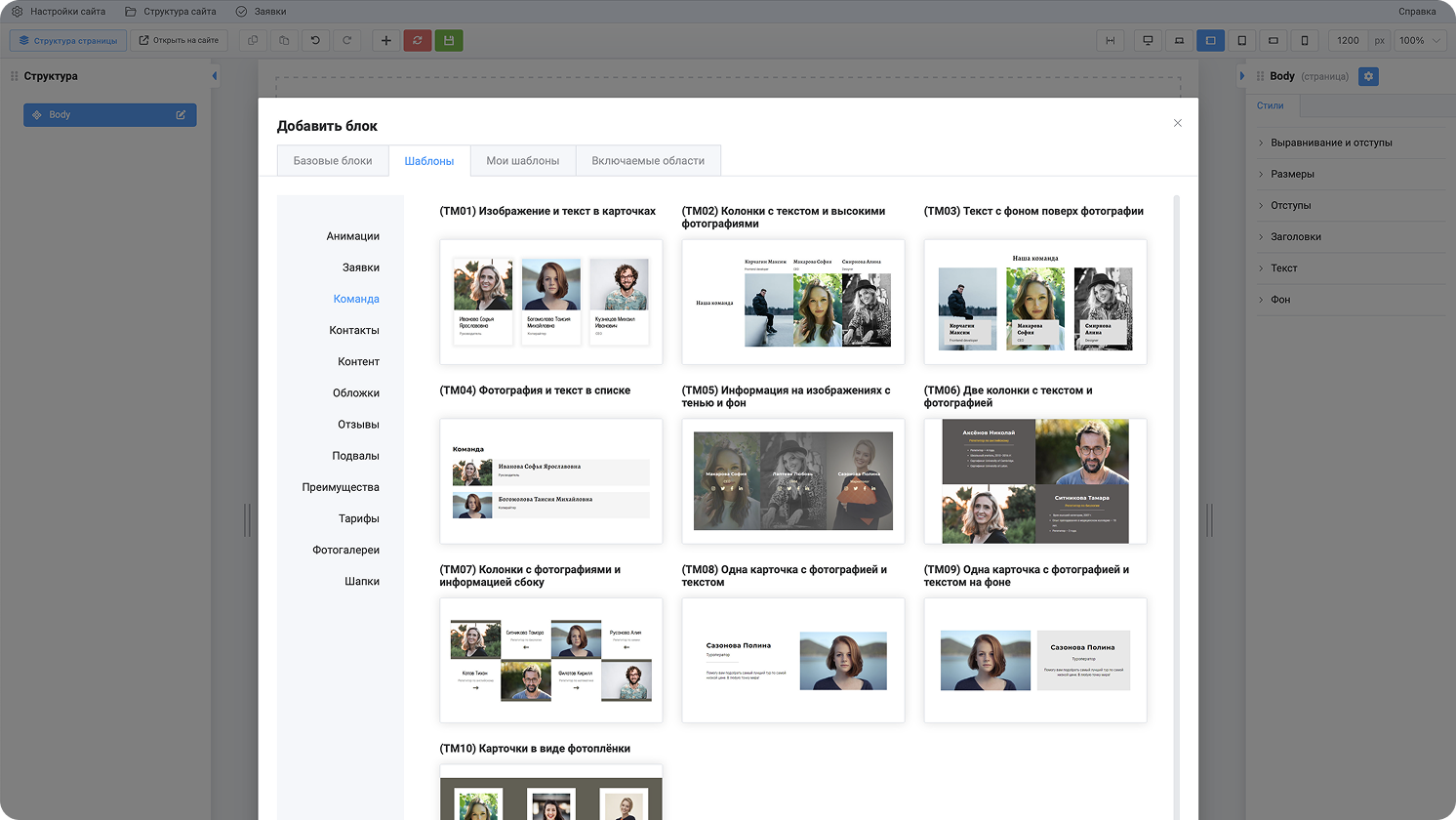Click the copy block icon in toolbar
Screen dimensions: 1456x820
pyautogui.click(x=253, y=41)
